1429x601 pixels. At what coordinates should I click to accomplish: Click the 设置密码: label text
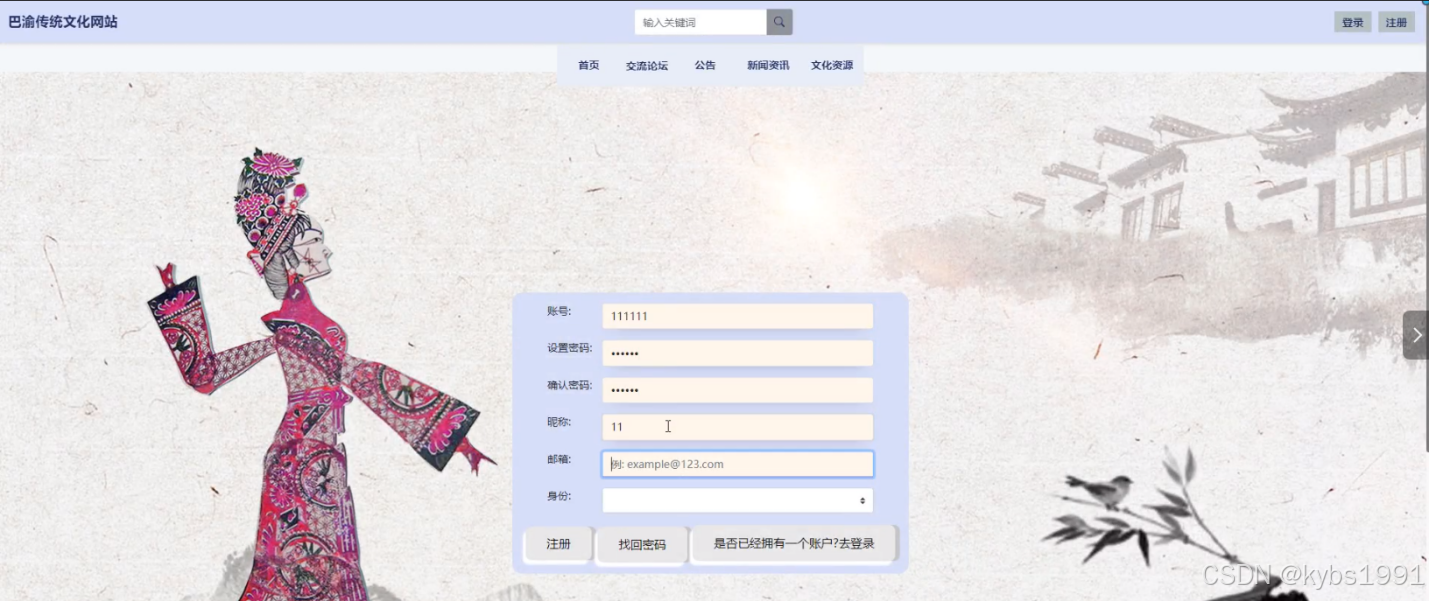coord(569,348)
